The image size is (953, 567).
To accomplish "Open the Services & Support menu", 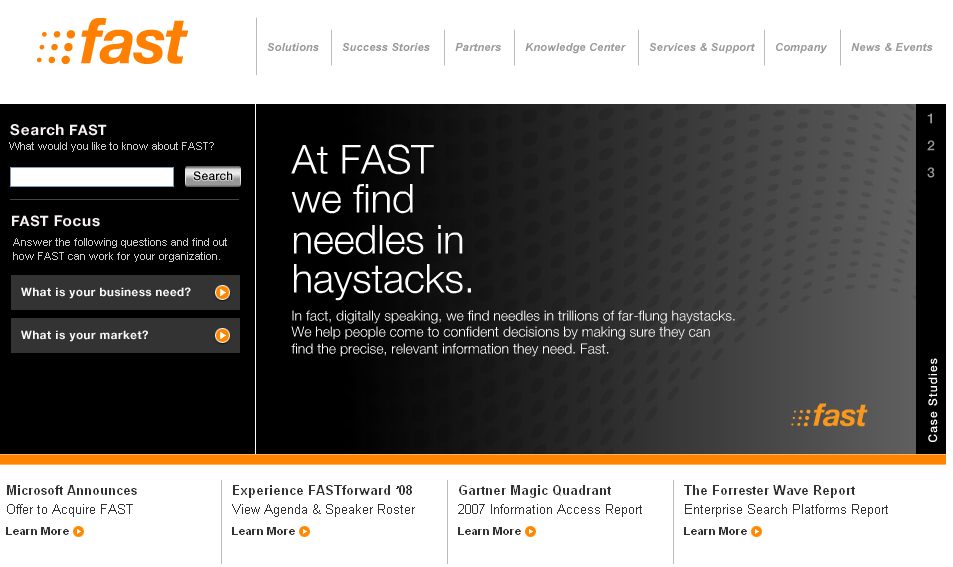I will (x=702, y=47).
